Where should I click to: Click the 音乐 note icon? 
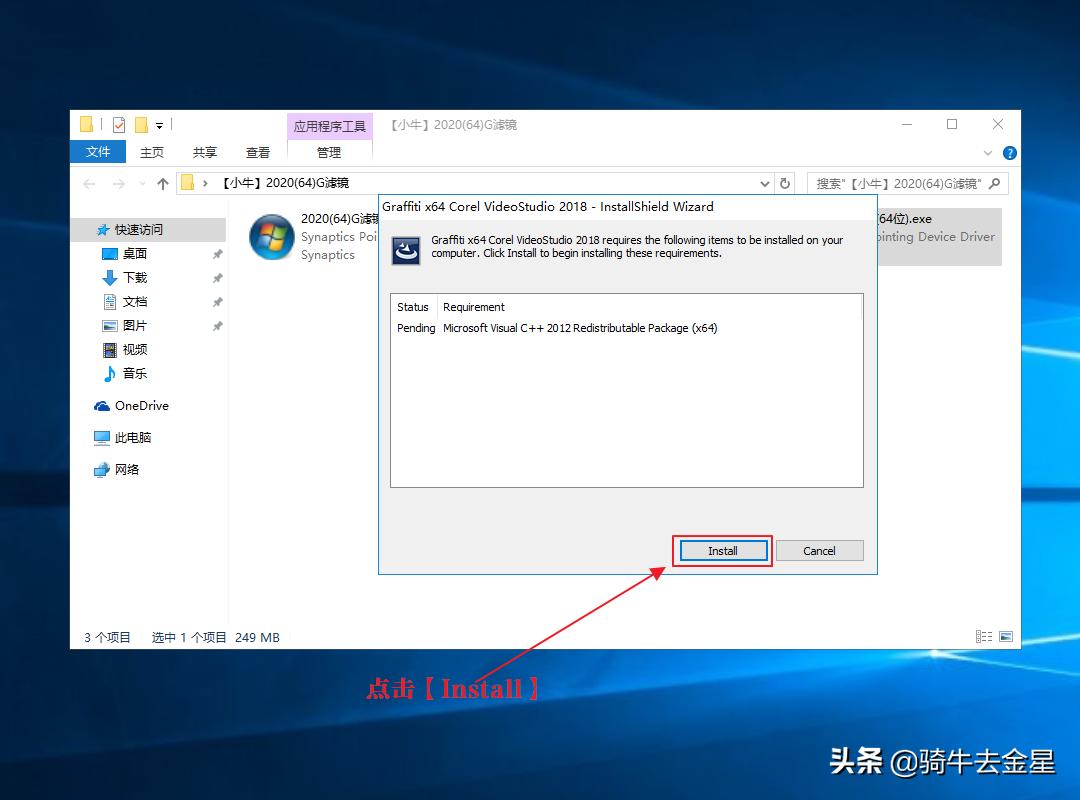coord(110,373)
